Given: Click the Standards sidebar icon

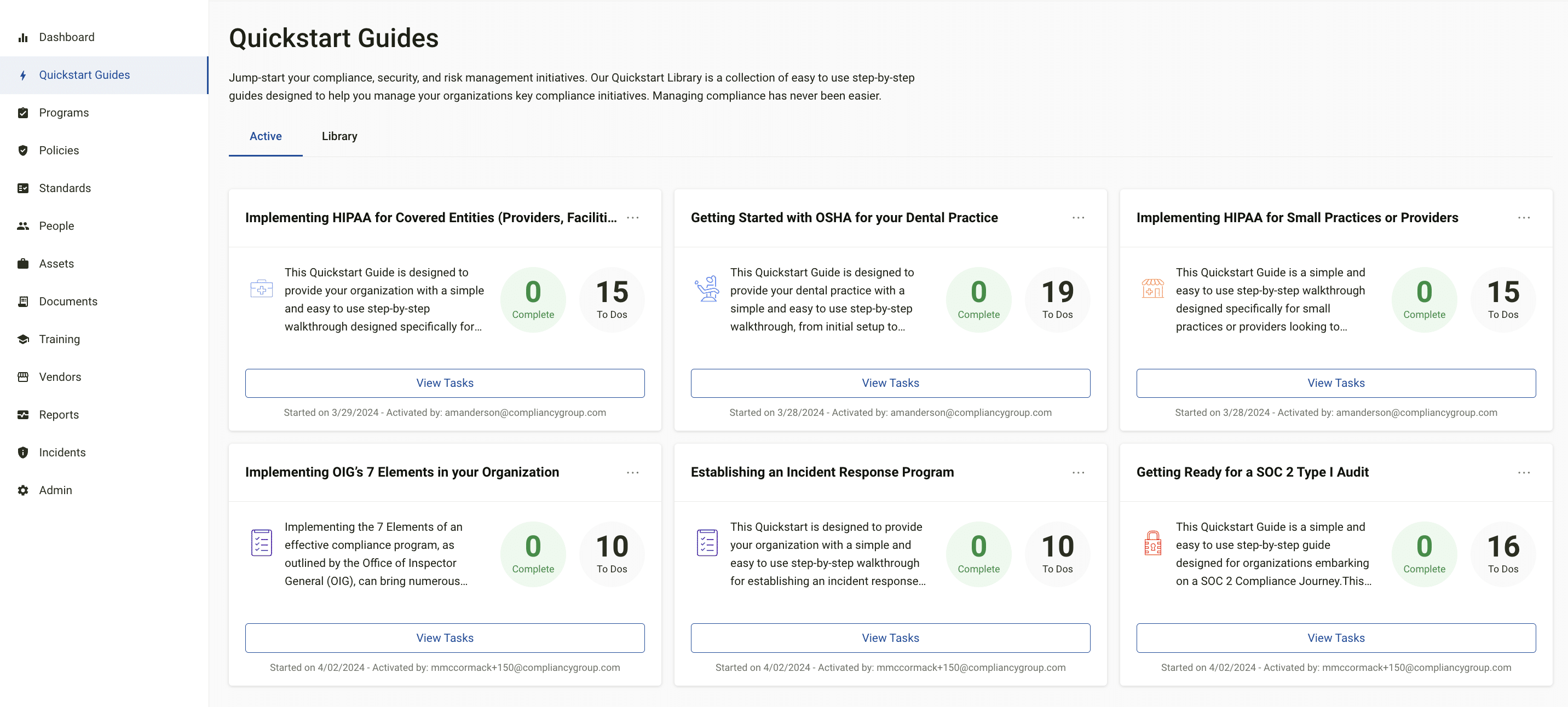Looking at the screenshot, I should click(22, 188).
